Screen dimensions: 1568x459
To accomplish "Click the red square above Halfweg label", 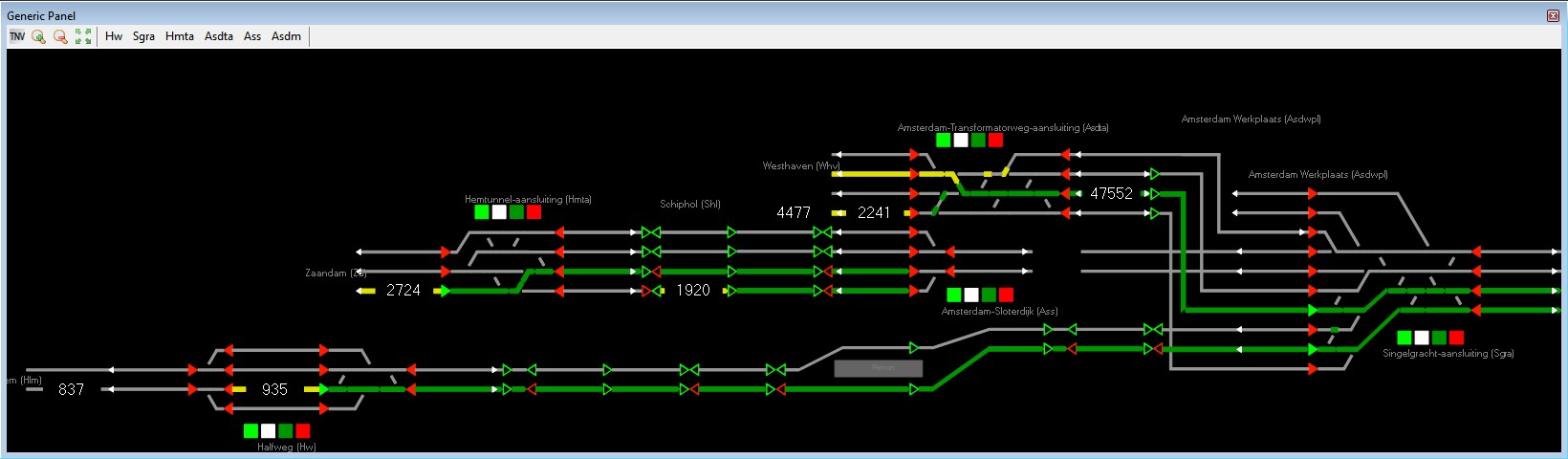I will (303, 431).
